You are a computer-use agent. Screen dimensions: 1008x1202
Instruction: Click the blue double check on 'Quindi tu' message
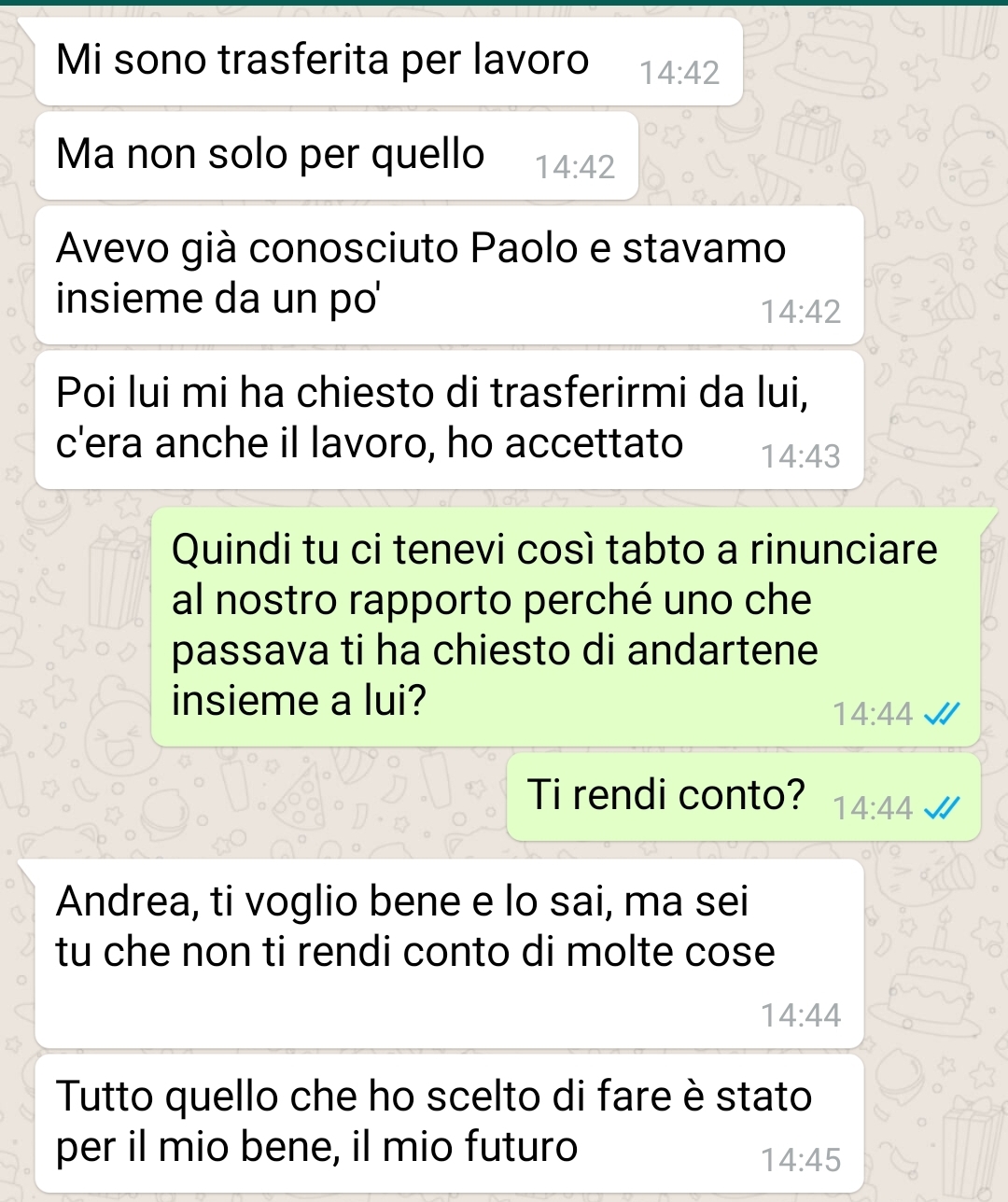[x=941, y=715]
